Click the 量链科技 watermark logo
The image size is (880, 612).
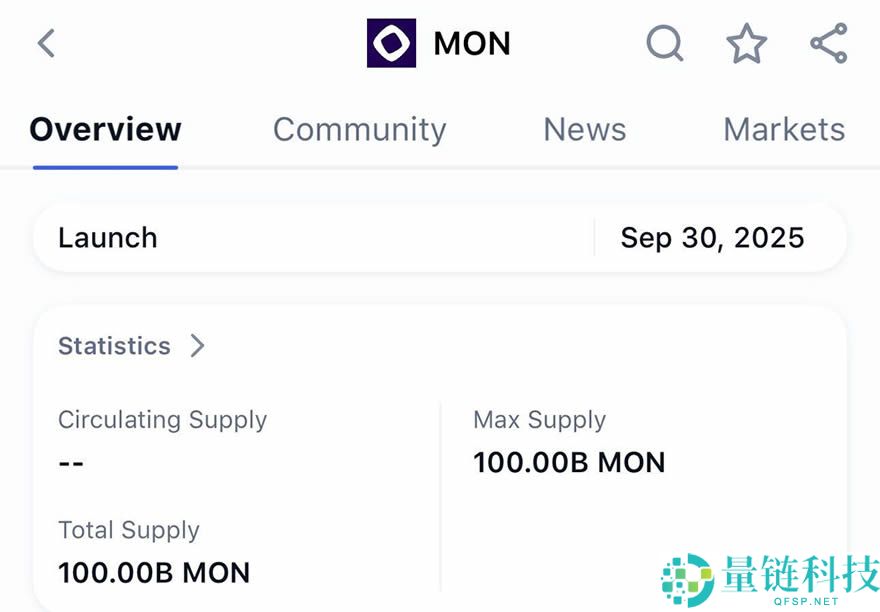[687, 577]
